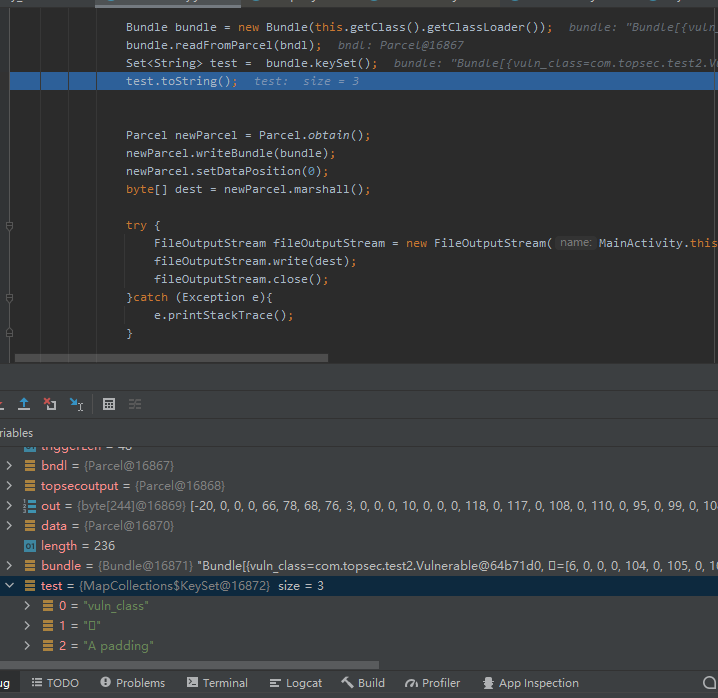Open the Logcat tool window
This screenshot has width=718, height=698.
tap(296, 683)
